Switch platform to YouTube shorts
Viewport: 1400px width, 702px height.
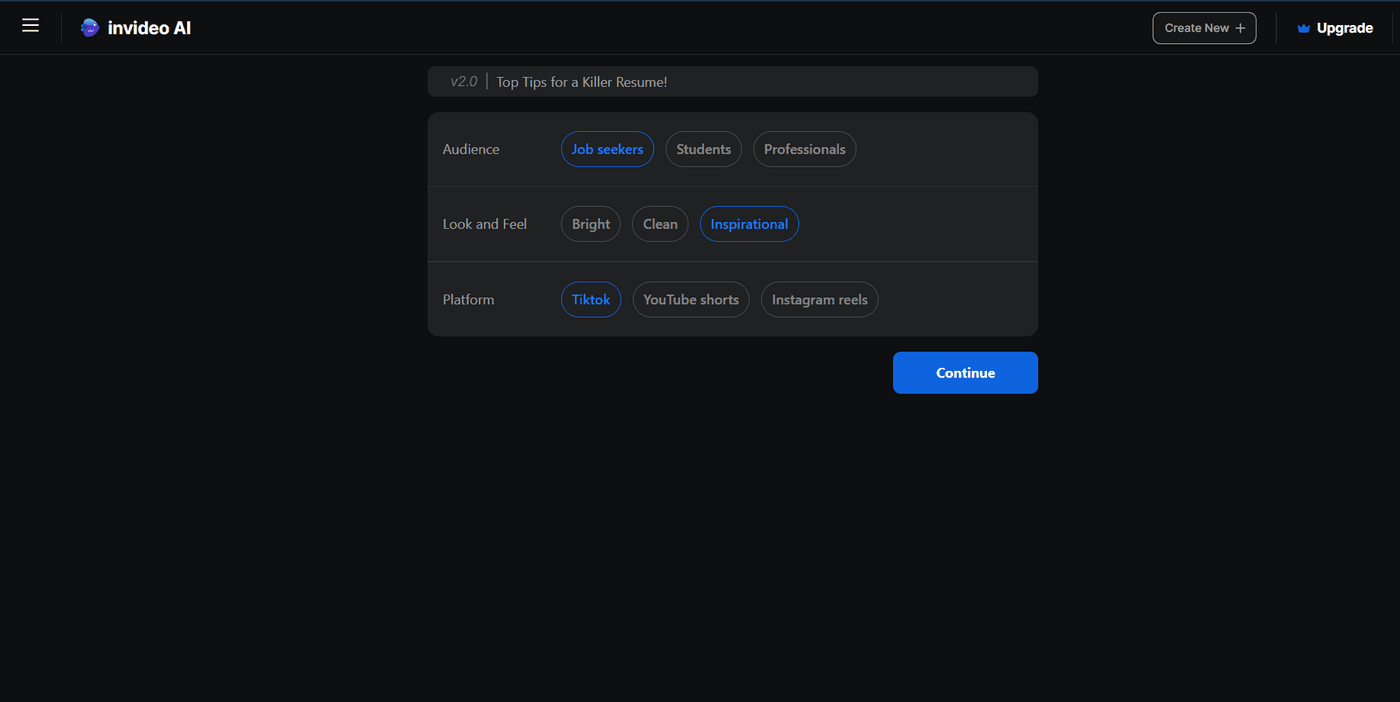coord(690,299)
